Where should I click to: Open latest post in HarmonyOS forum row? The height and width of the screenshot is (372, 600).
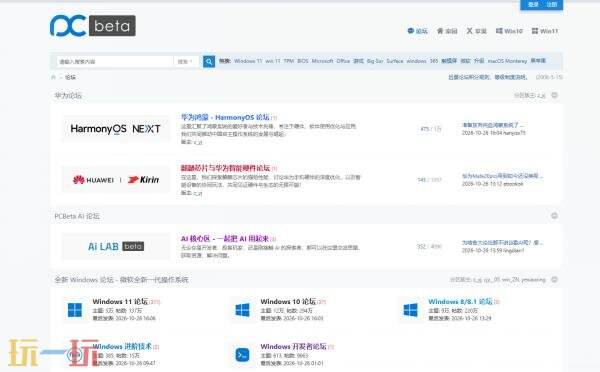click(493, 125)
